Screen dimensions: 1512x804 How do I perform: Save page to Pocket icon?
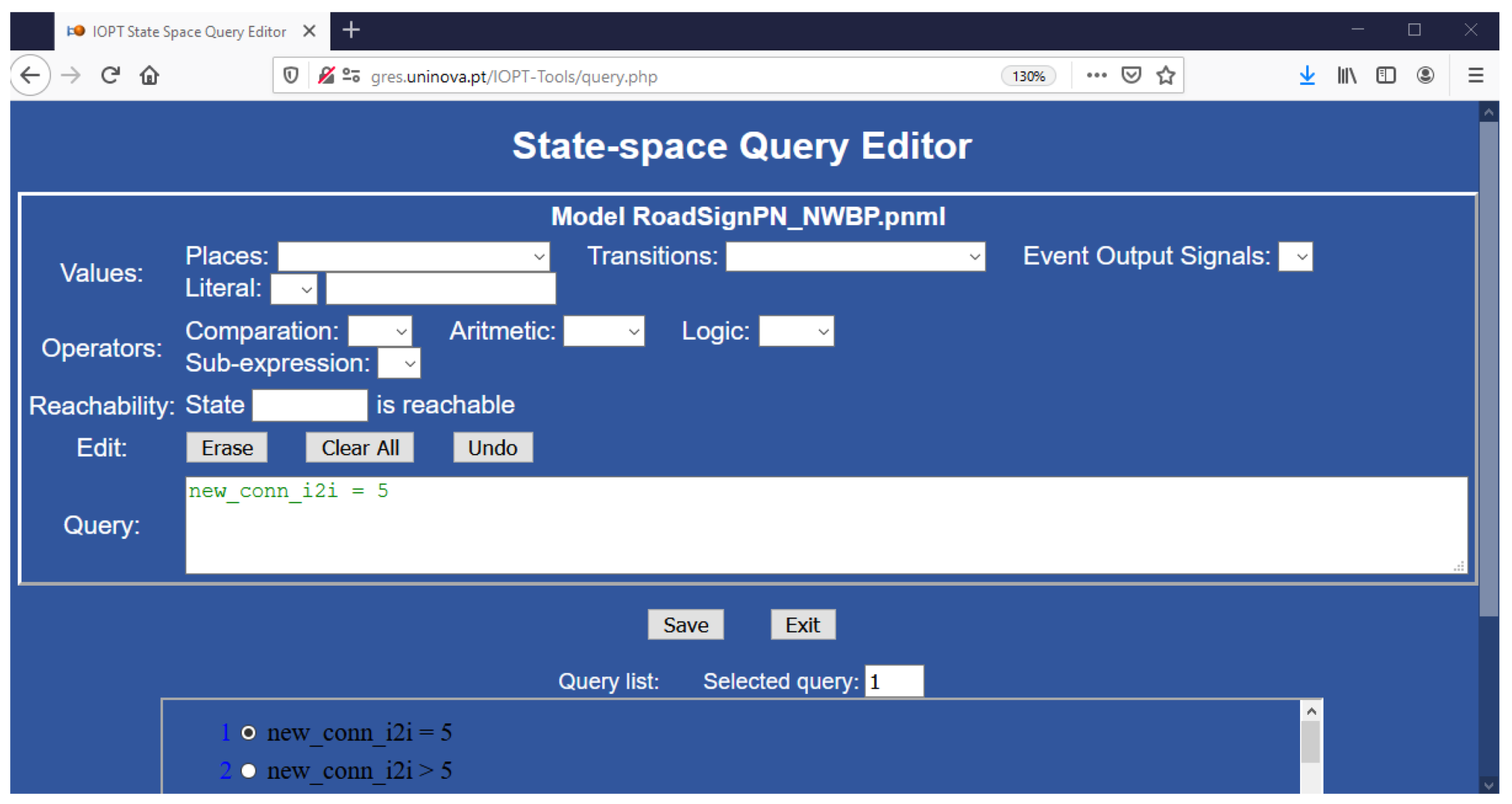click(1131, 76)
